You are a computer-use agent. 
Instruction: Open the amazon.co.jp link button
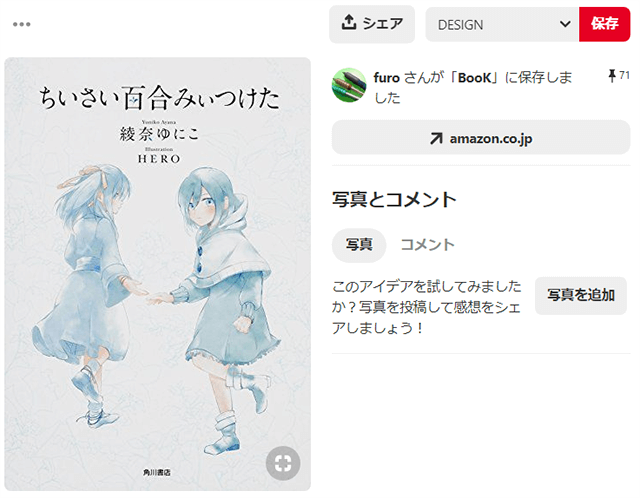click(481, 138)
